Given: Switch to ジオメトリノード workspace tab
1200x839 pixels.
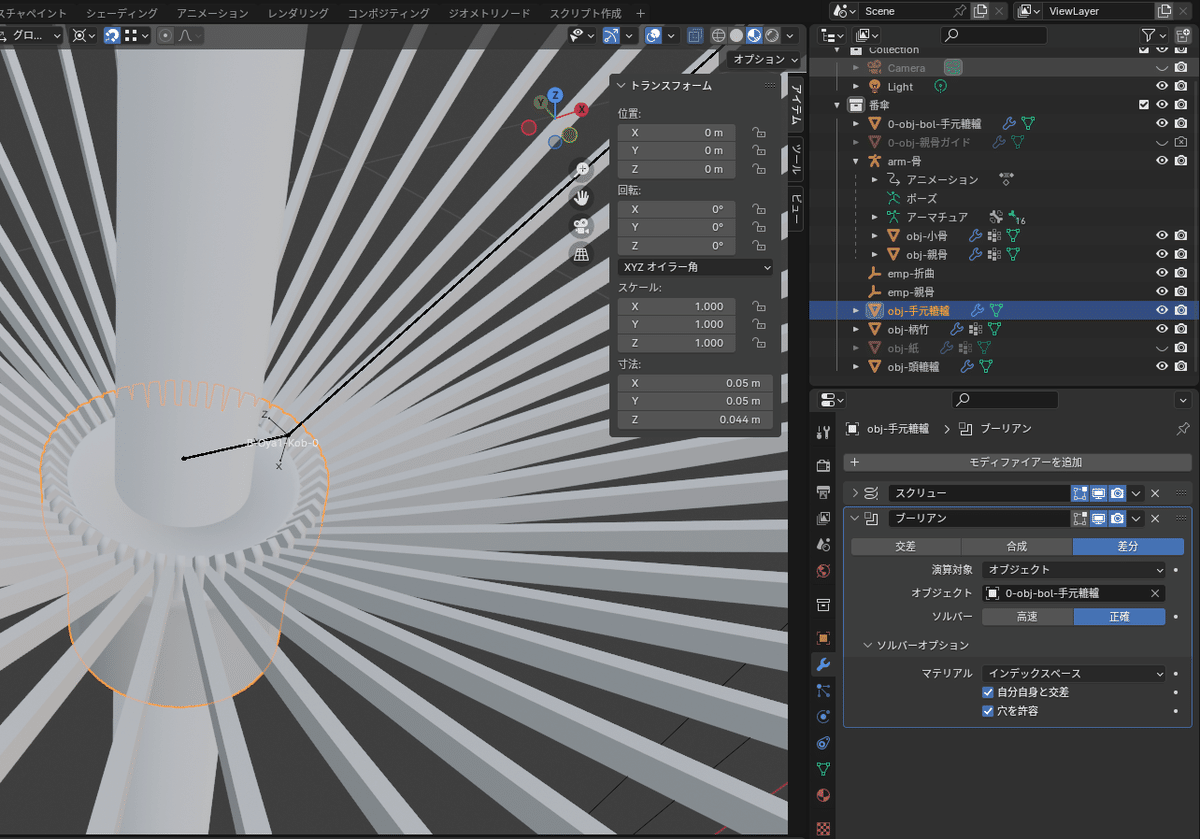Looking at the screenshot, I should [x=490, y=13].
